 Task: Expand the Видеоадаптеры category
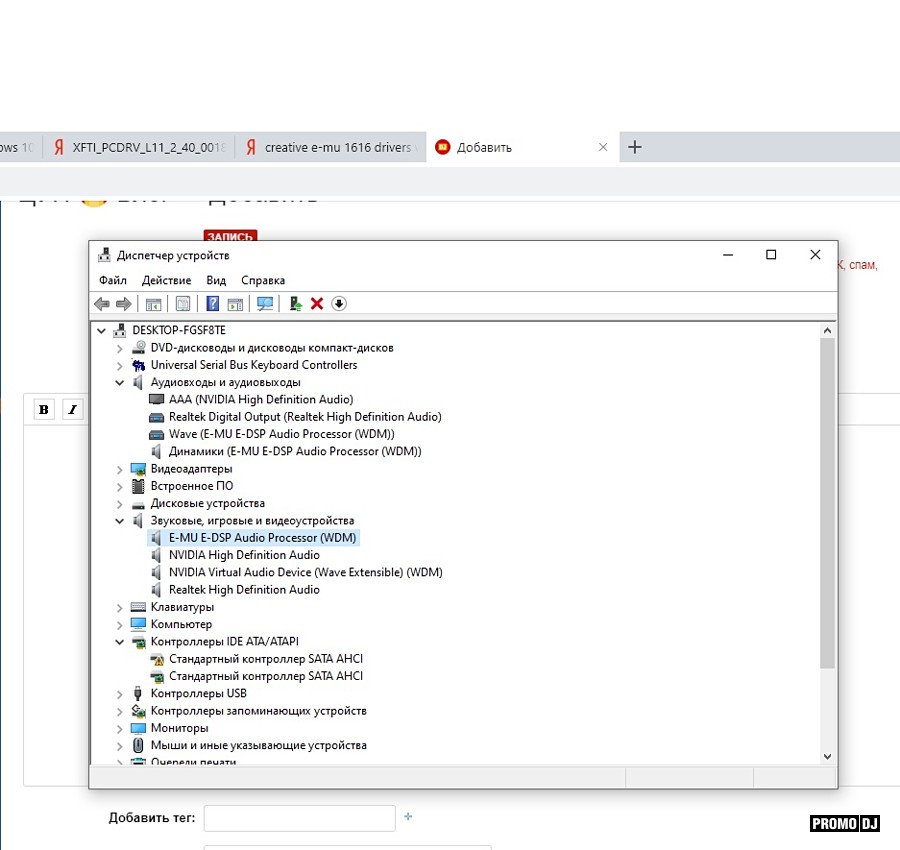pyautogui.click(x=120, y=469)
